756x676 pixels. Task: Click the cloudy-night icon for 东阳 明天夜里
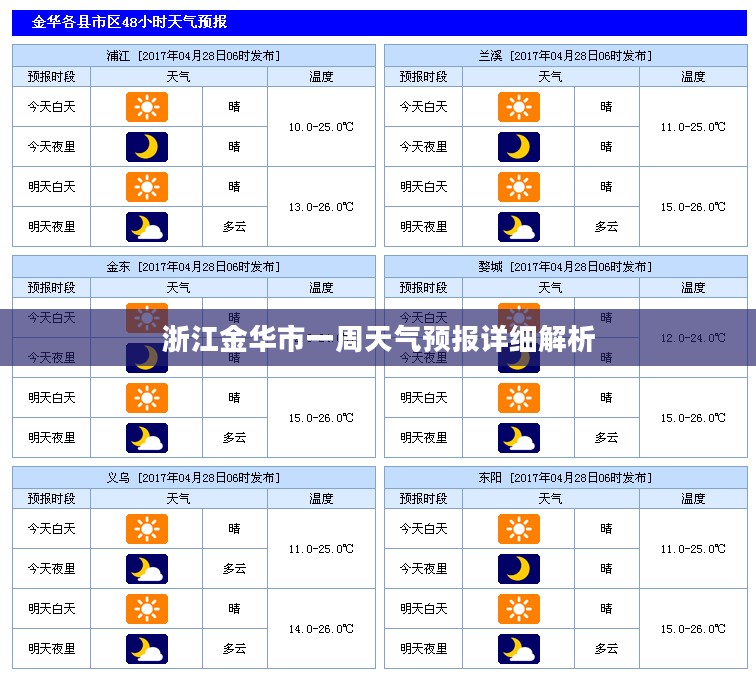[x=519, y=649]
